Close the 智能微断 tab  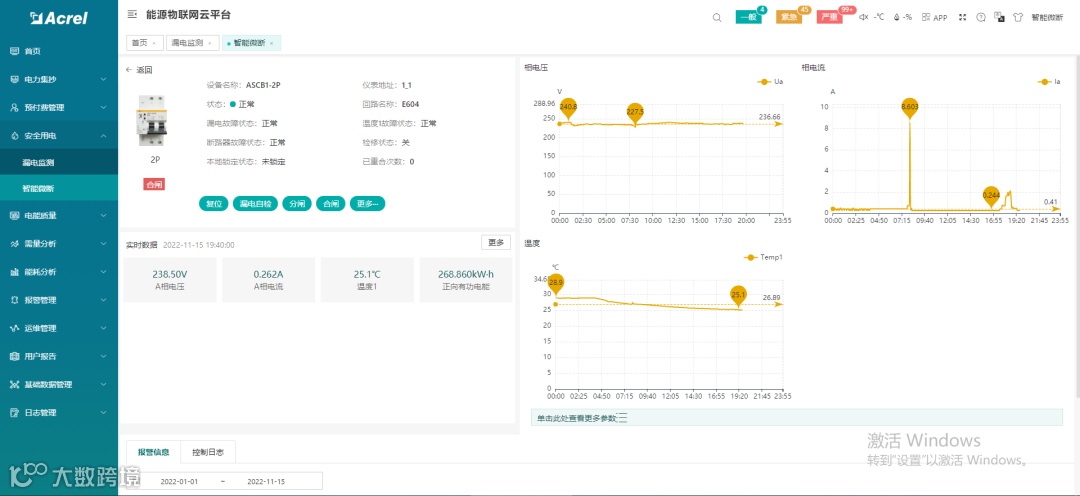271,43
